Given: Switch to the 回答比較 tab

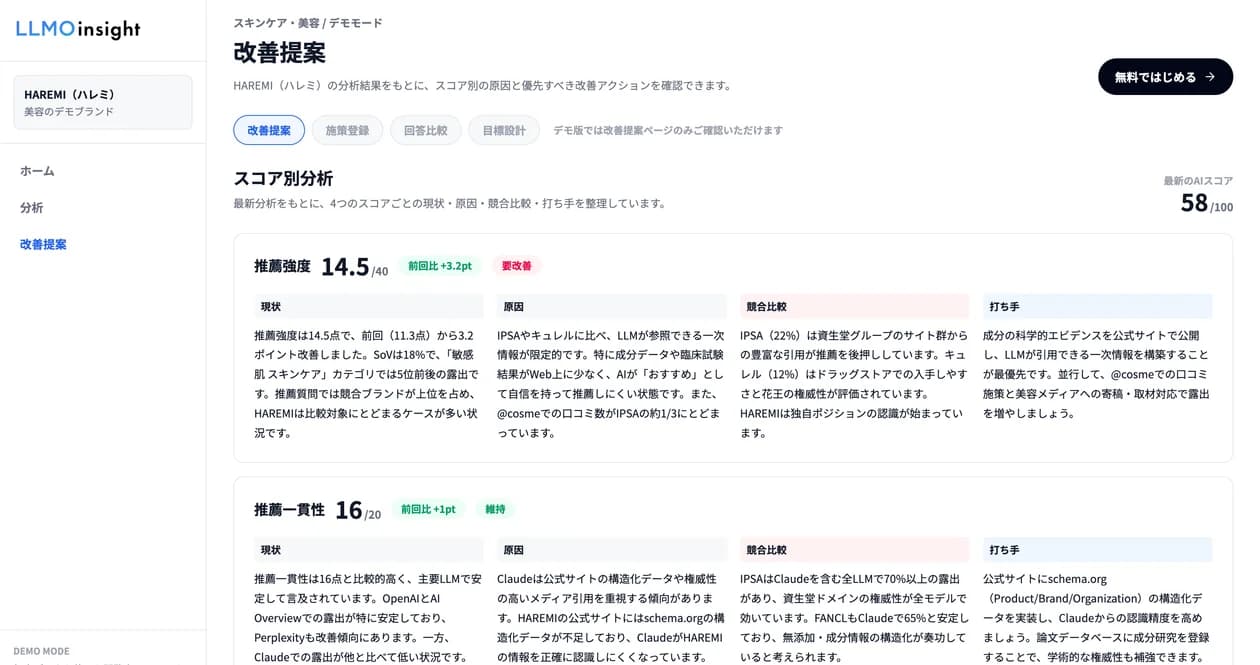Looking at the screenshot, I should (x=425, y=130).
